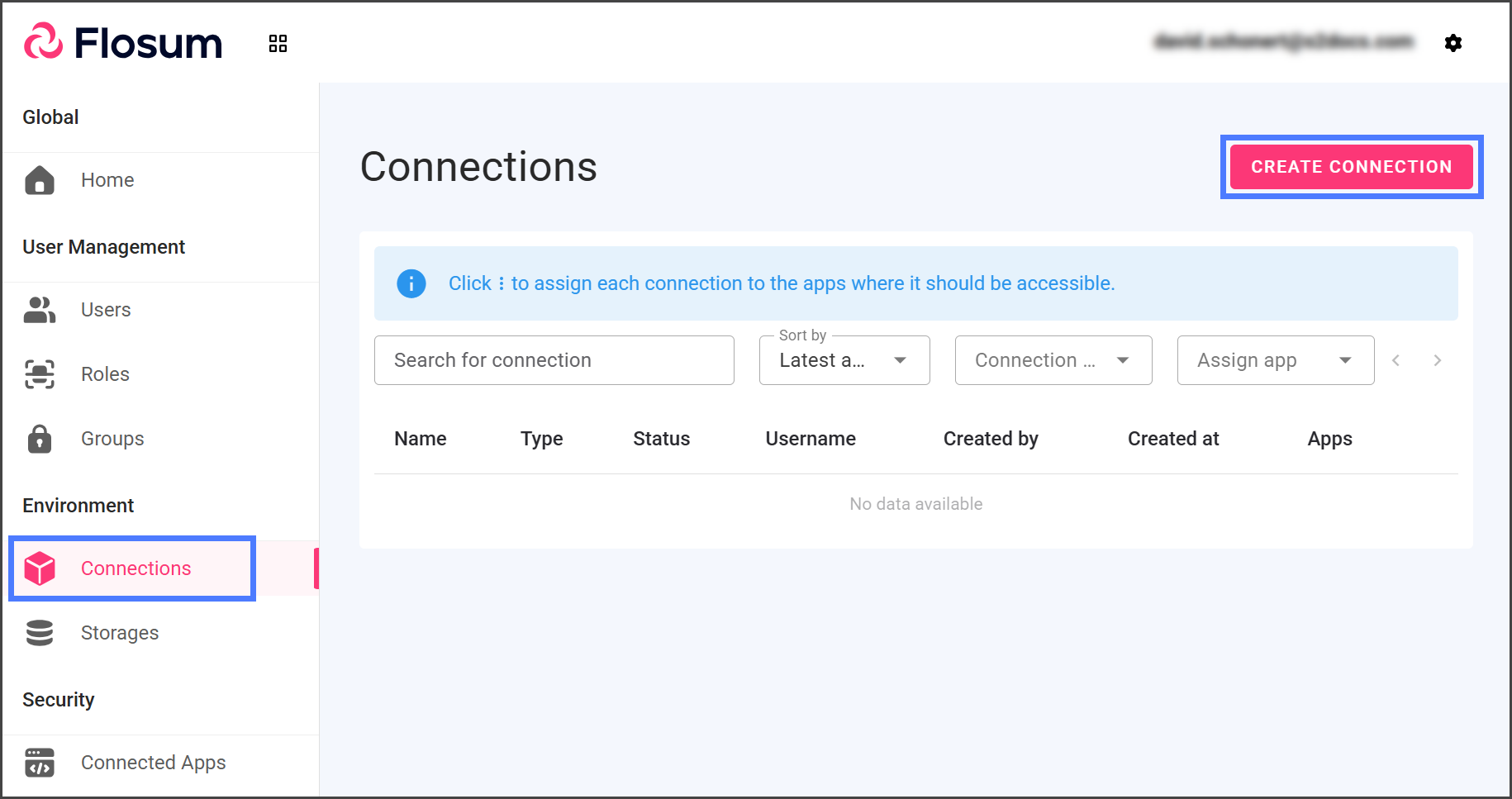Image resolution: width=1512 pixels, height=799 pixels.
Task: Open the app switcher grid icon
Action: pyautogui.click(x=278, y=43)
